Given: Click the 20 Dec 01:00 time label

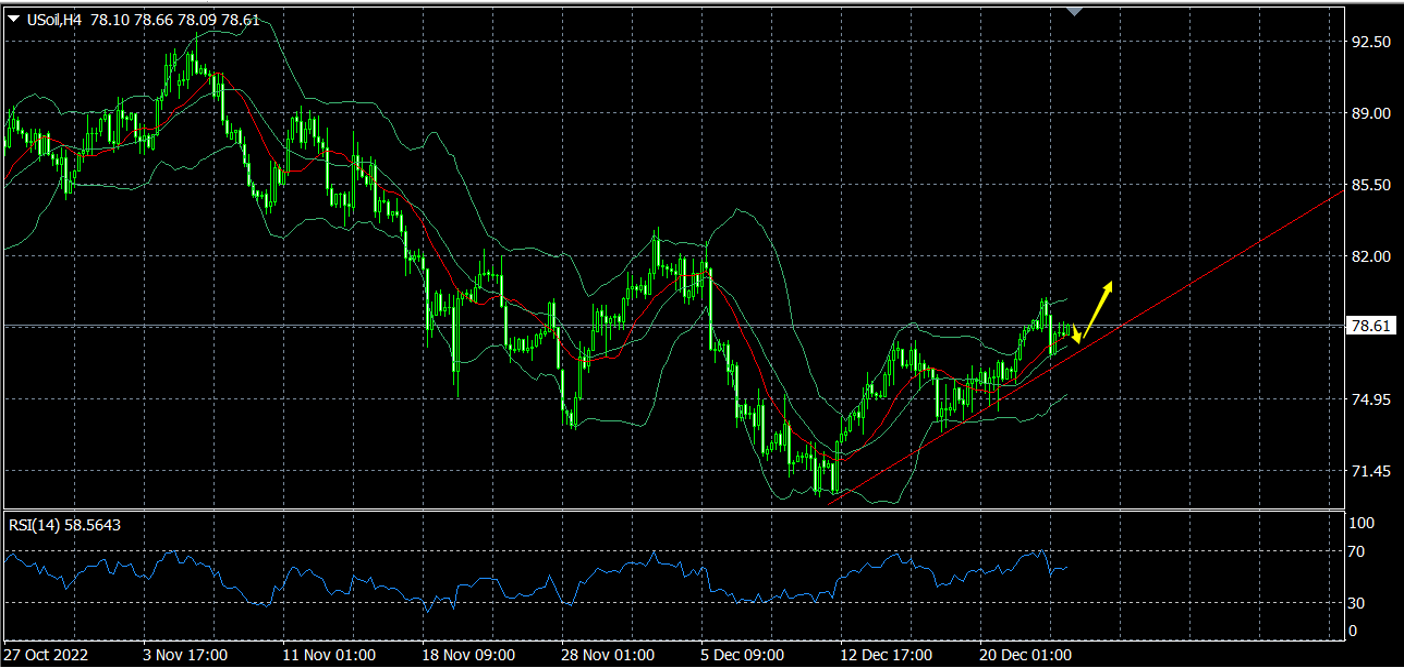Looking at the screenshot, I should pos(1025,655).
